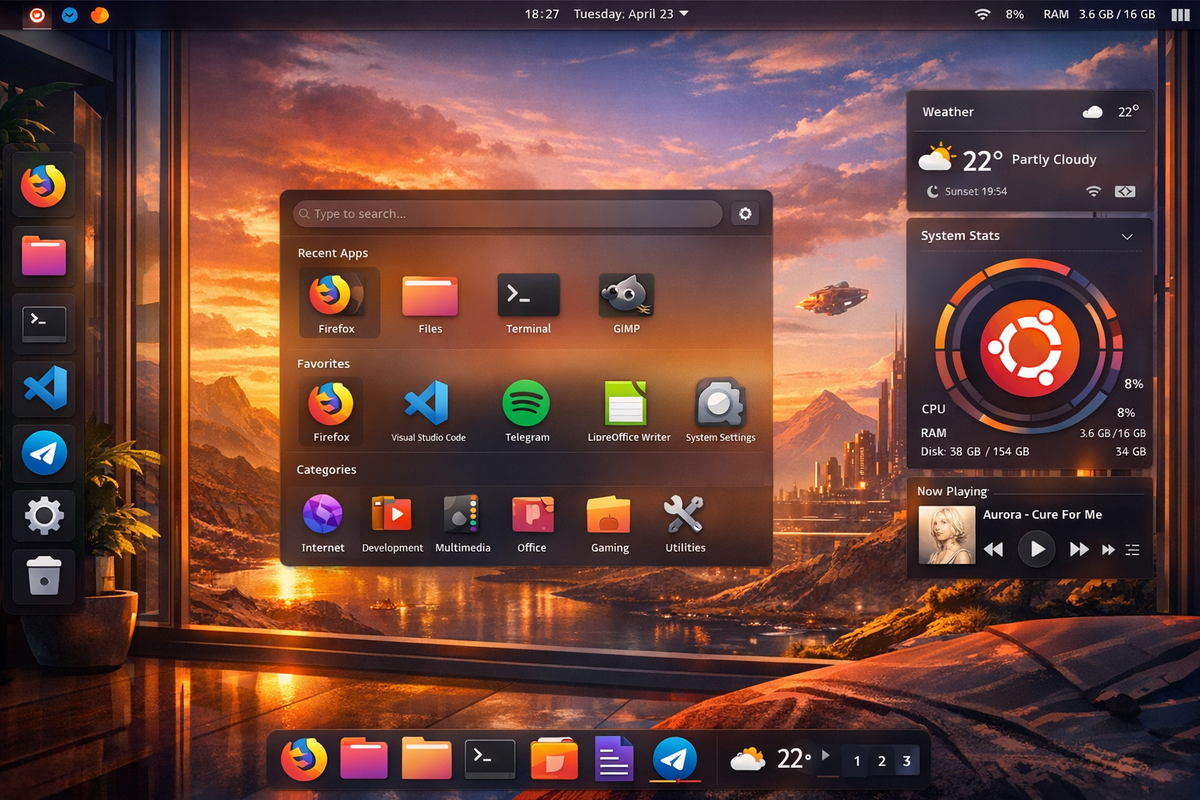Screen dimensions: 1200x800
Task: Open LibreOffice Writer under Favorites
Action: tap(628, 412)
